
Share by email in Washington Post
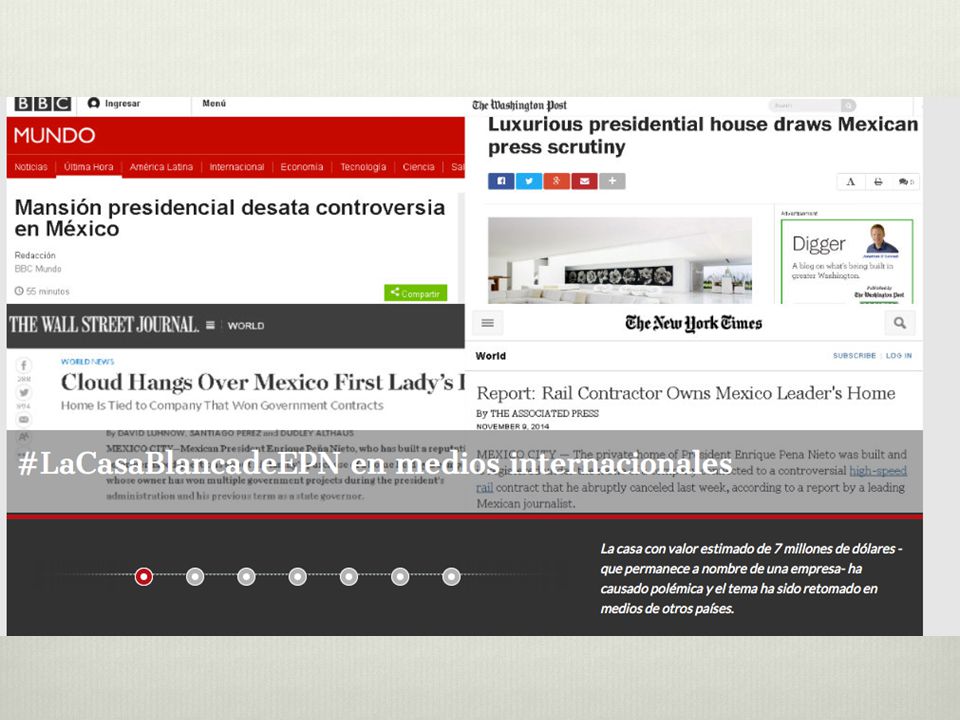coord(585,181)
